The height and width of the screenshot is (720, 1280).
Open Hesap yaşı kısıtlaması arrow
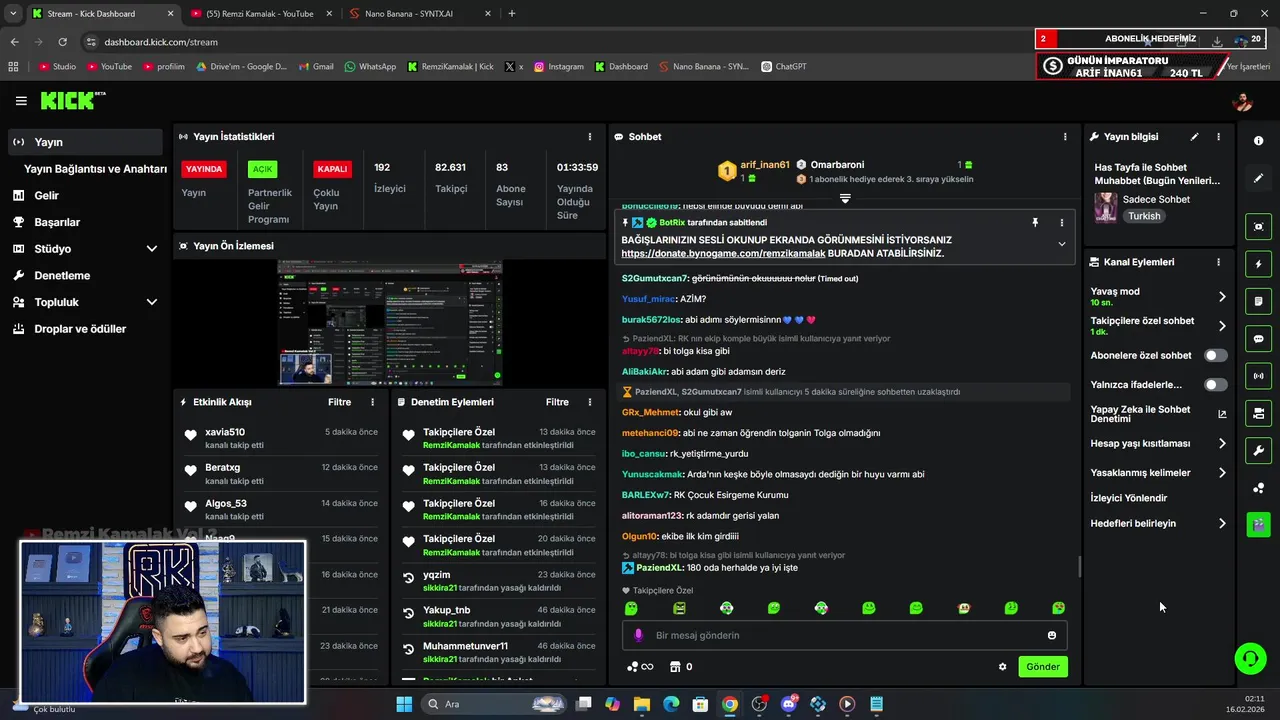(x=1221, y=443)
